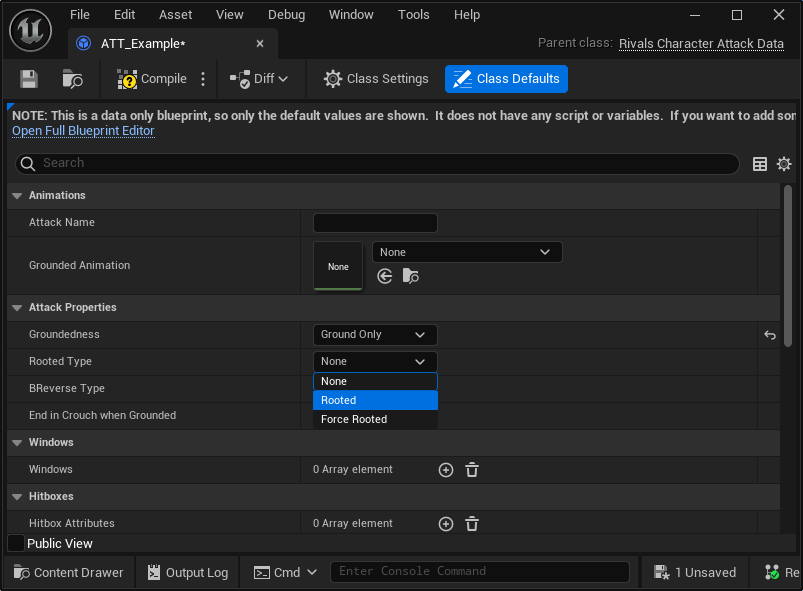Open parent class Rivals Character Attack Data
The height and width of the screenshot is (591, 803).
pyautogui.click(x=701, y=44)
